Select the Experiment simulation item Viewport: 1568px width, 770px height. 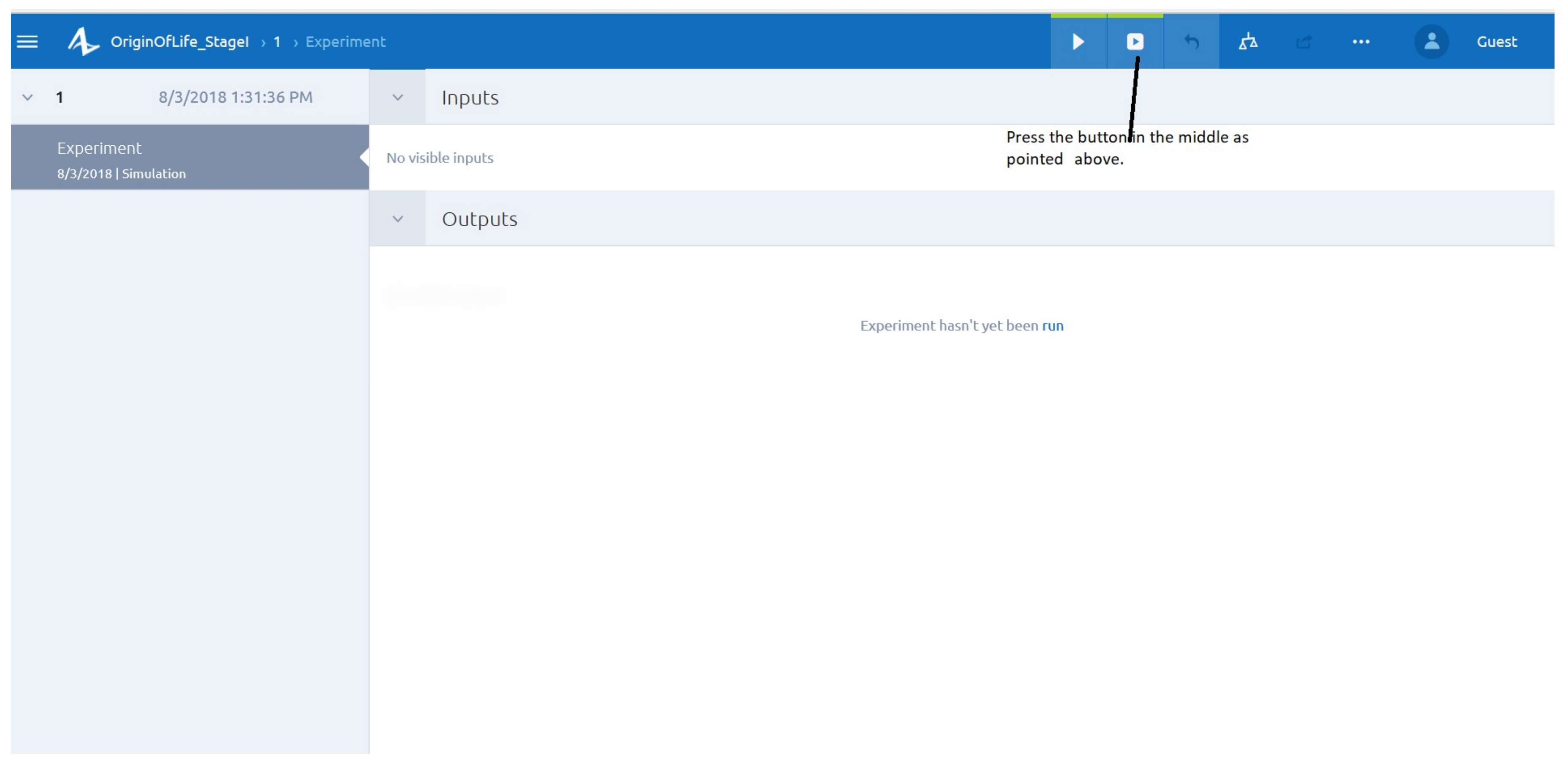pyautogui.click(x=189, y=157)
